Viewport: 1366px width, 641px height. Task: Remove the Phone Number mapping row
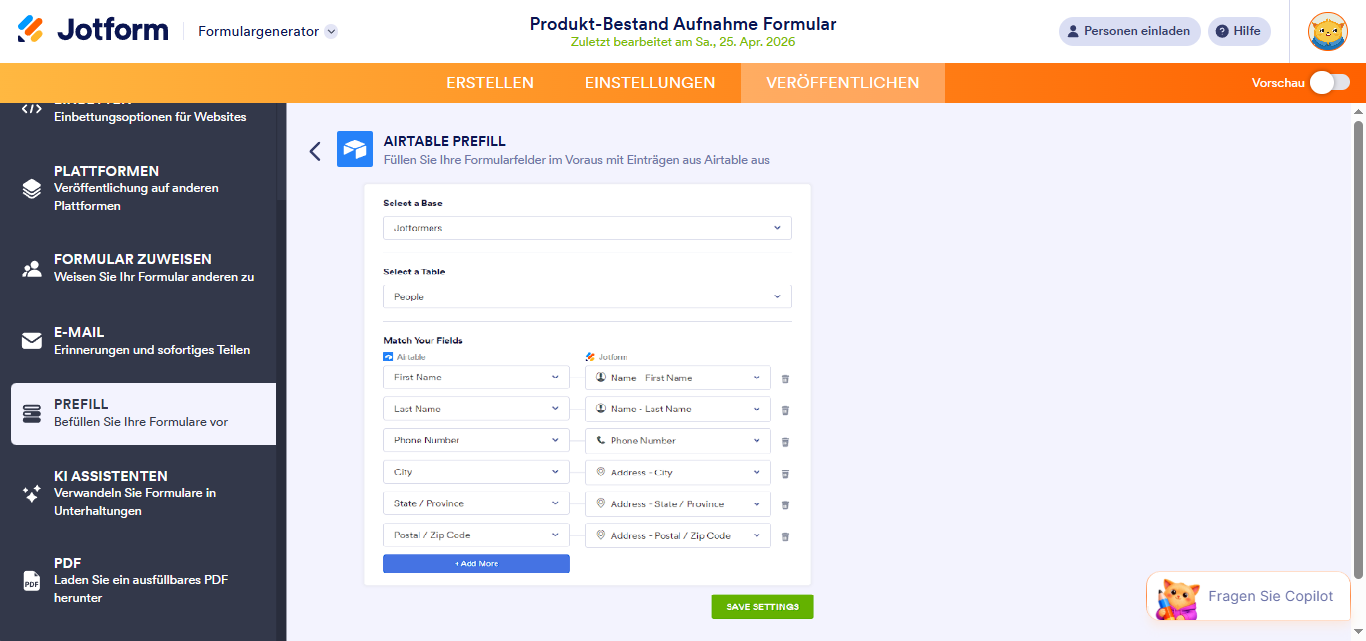click(785, 441)
